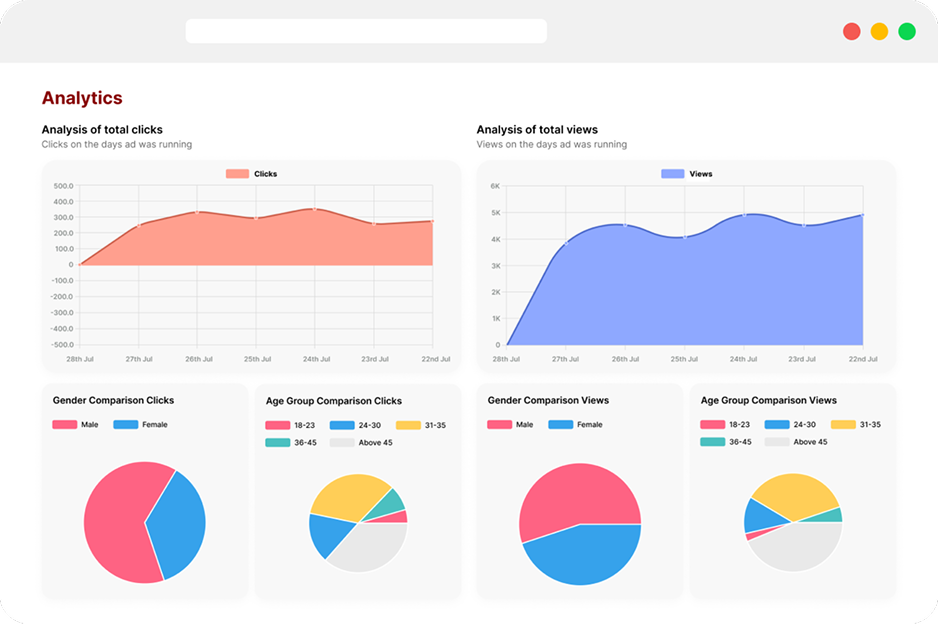Image resolution: width=938 pixels, height=624 pixels.
Task: Toggle the Views legend in area chart
Action: click(x=687, y=174)
